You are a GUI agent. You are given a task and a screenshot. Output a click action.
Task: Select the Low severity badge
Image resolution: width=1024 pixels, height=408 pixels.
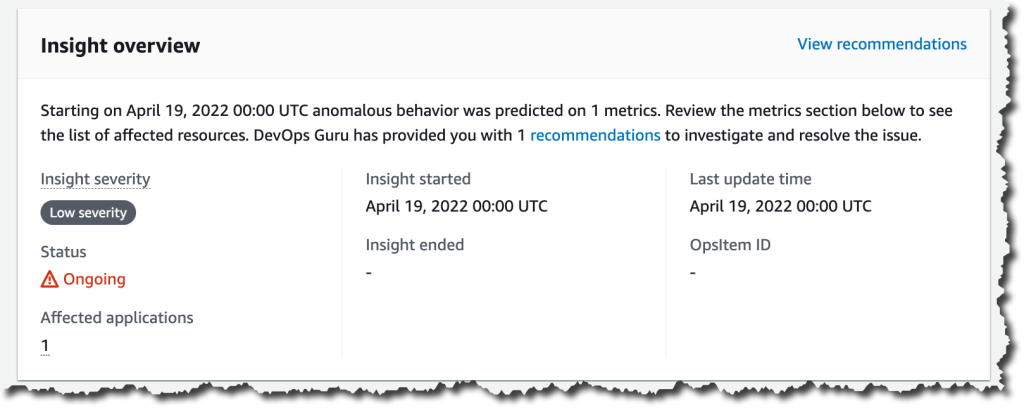pyautogui.click(x=88, y=213)
